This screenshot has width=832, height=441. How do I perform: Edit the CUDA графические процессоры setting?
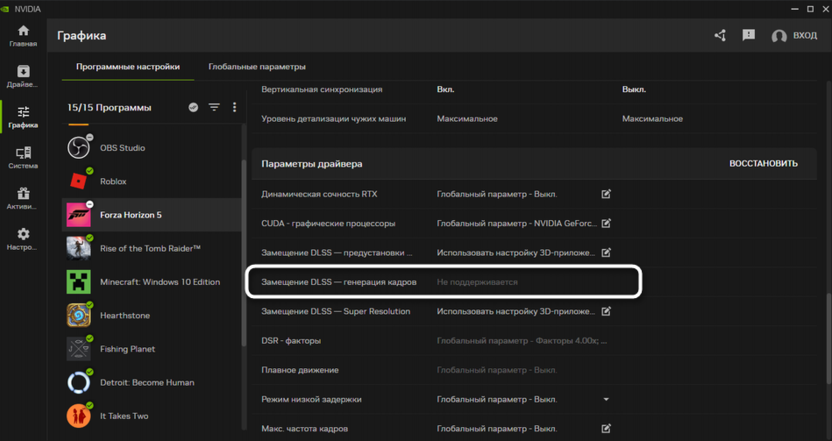(x=606, y=223)
